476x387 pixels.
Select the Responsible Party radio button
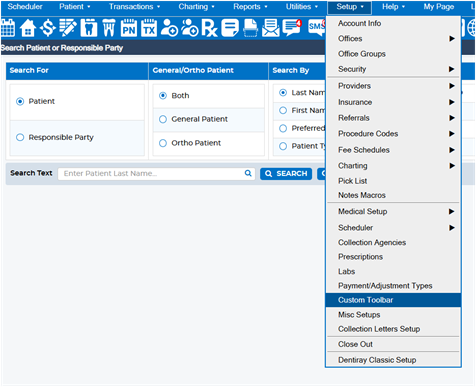click(x=20, y=137)
